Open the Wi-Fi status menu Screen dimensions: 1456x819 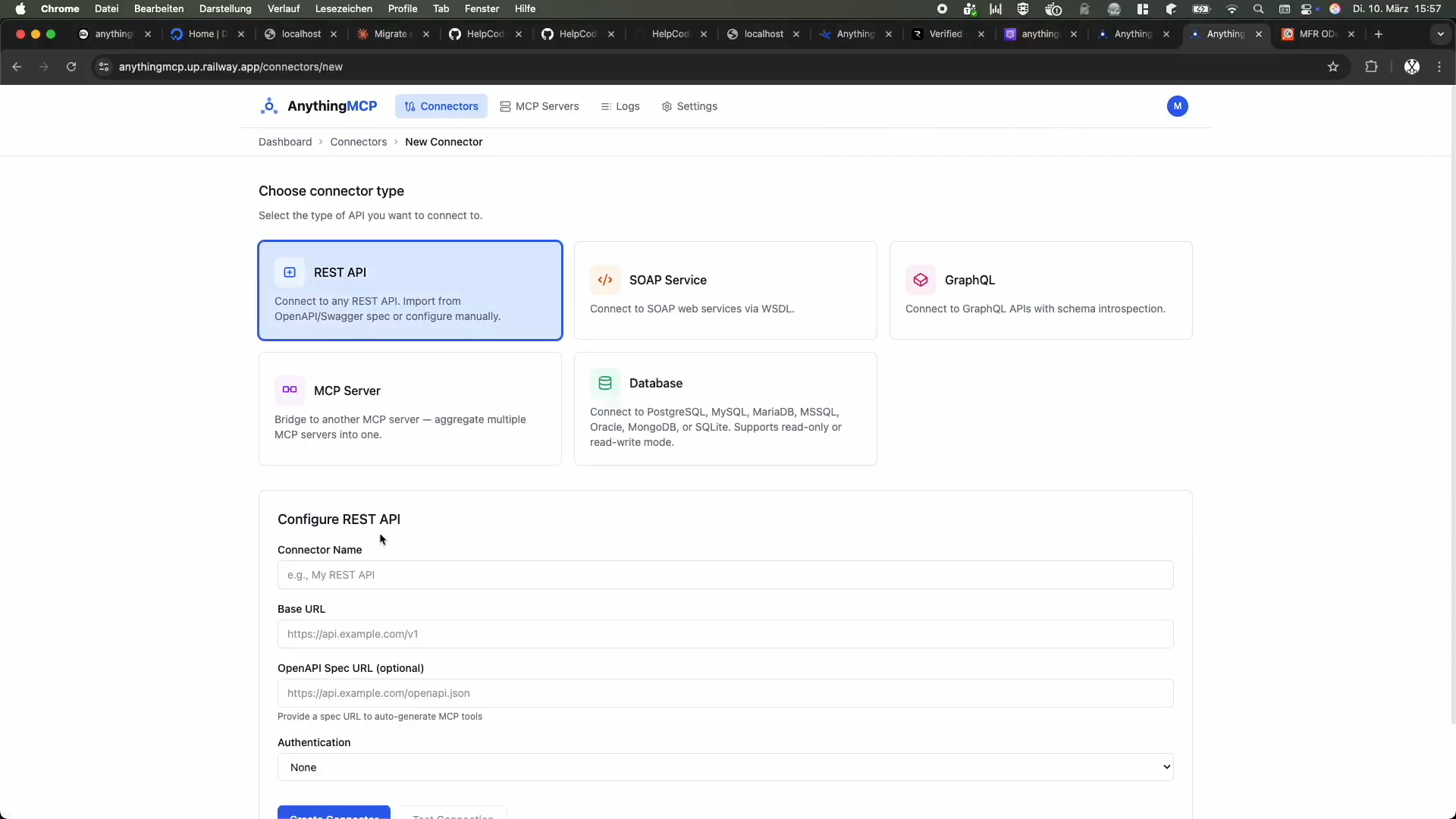point(1232,9)
